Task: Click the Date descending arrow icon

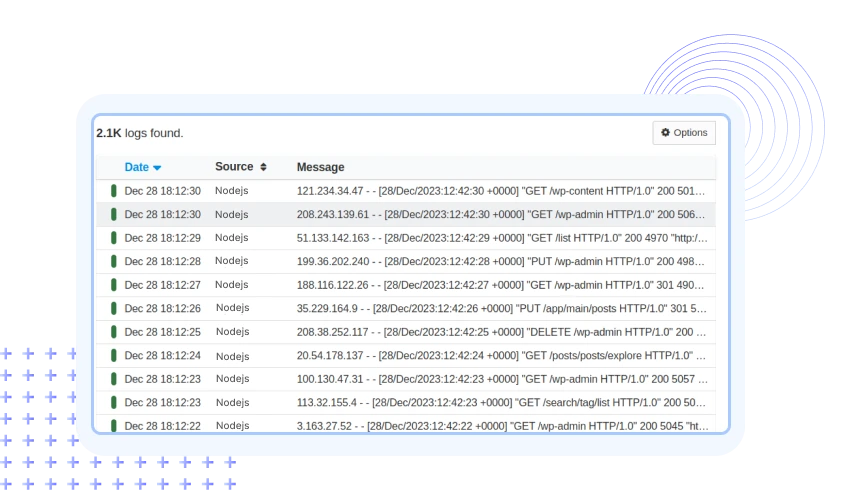Action: tap(157, 168)
